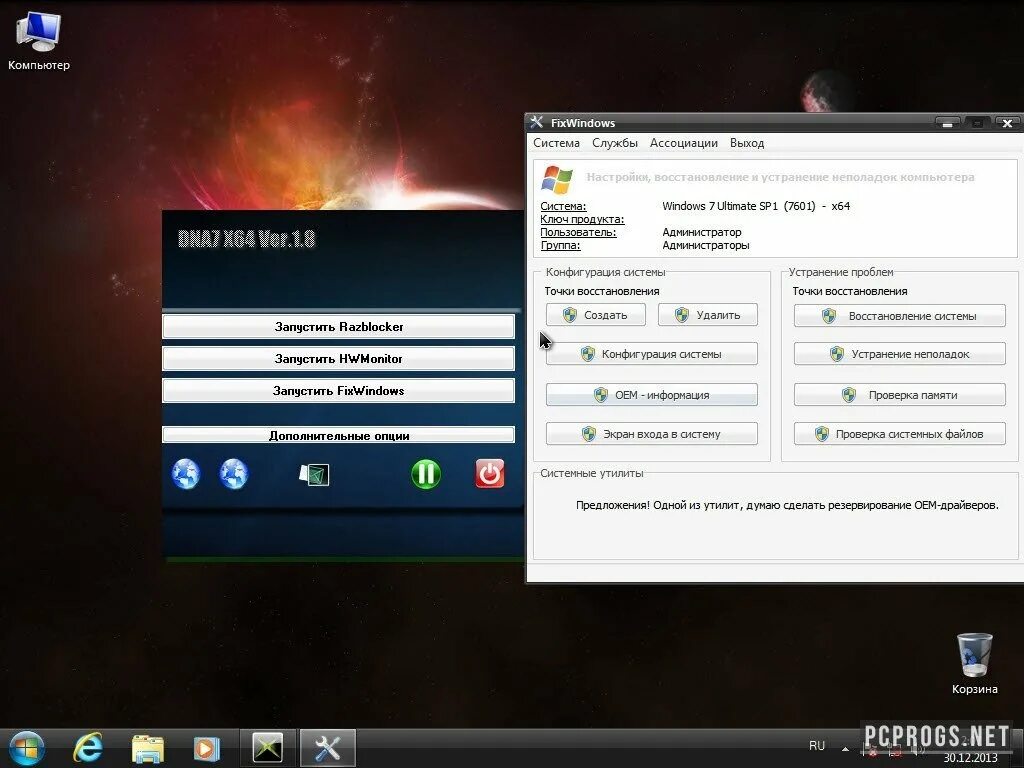Click the red power icon in launcher
This screenshot has width=1024, height=768.
coord(490,474)
